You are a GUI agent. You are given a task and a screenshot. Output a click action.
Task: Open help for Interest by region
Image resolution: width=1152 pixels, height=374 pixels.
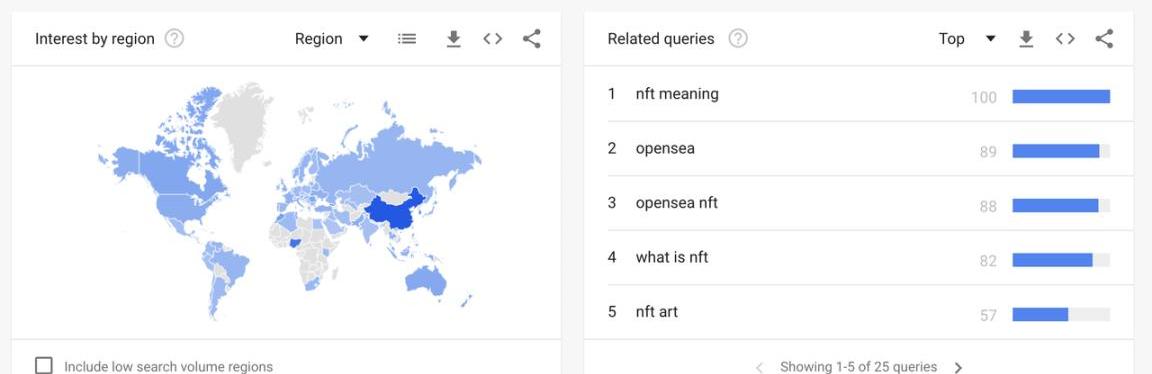click(174, 39)
